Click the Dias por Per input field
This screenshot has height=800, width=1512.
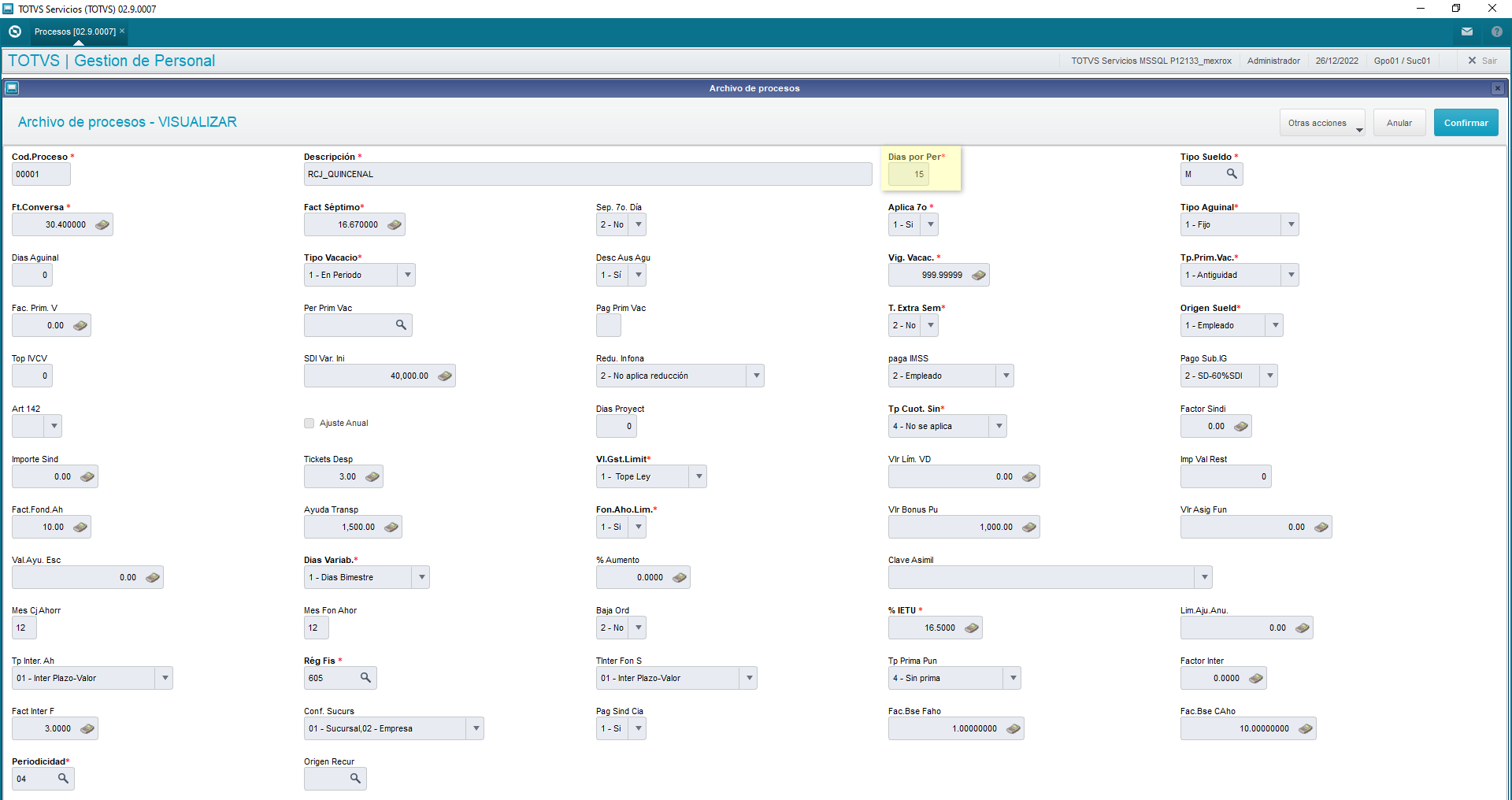click(908, 174)
